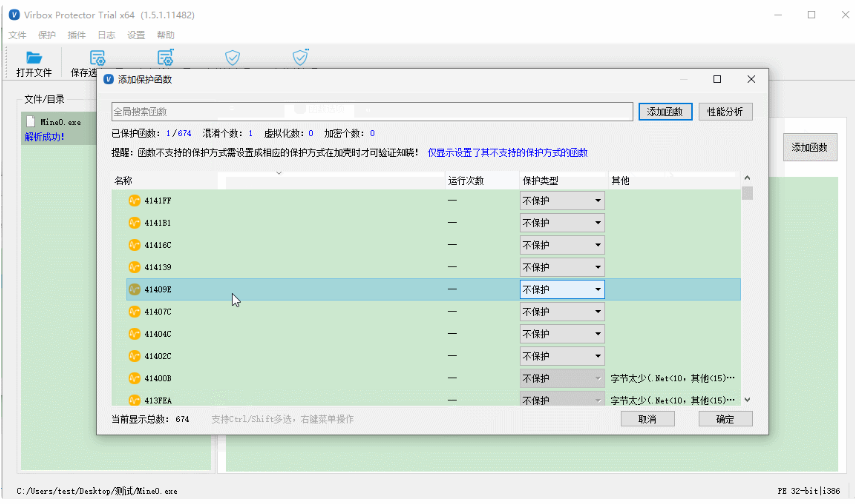Click function icon for 41409E
The width and height of the screenshot is (855, 504).
(x=135, y=290)
